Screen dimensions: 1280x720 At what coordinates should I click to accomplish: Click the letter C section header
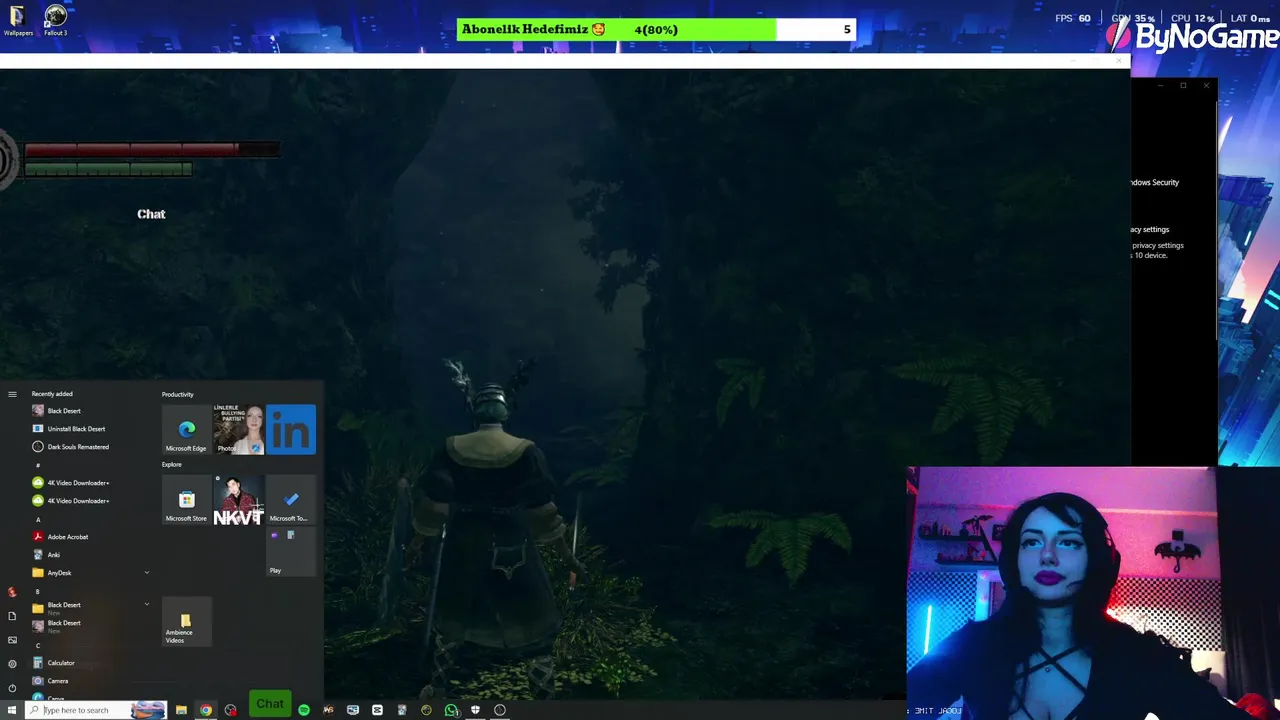click(38, 645)
